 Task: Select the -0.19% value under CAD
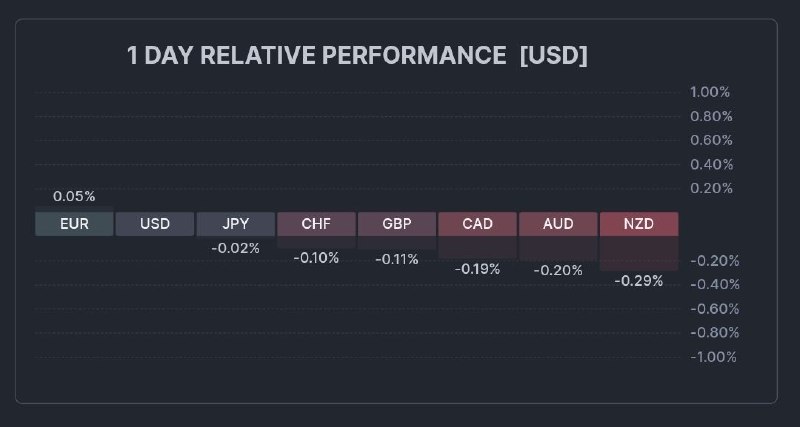[478, 269]
